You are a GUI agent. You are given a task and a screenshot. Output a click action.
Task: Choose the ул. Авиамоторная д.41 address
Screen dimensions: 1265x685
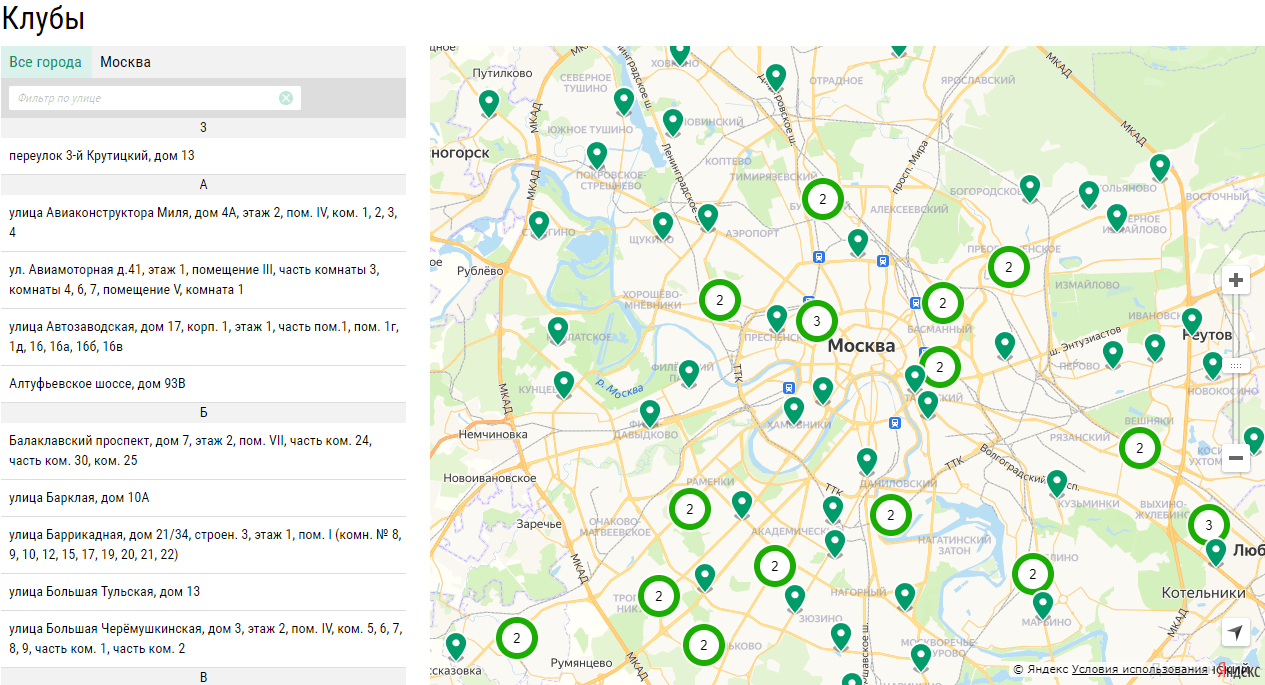click(x=203, y=280)
